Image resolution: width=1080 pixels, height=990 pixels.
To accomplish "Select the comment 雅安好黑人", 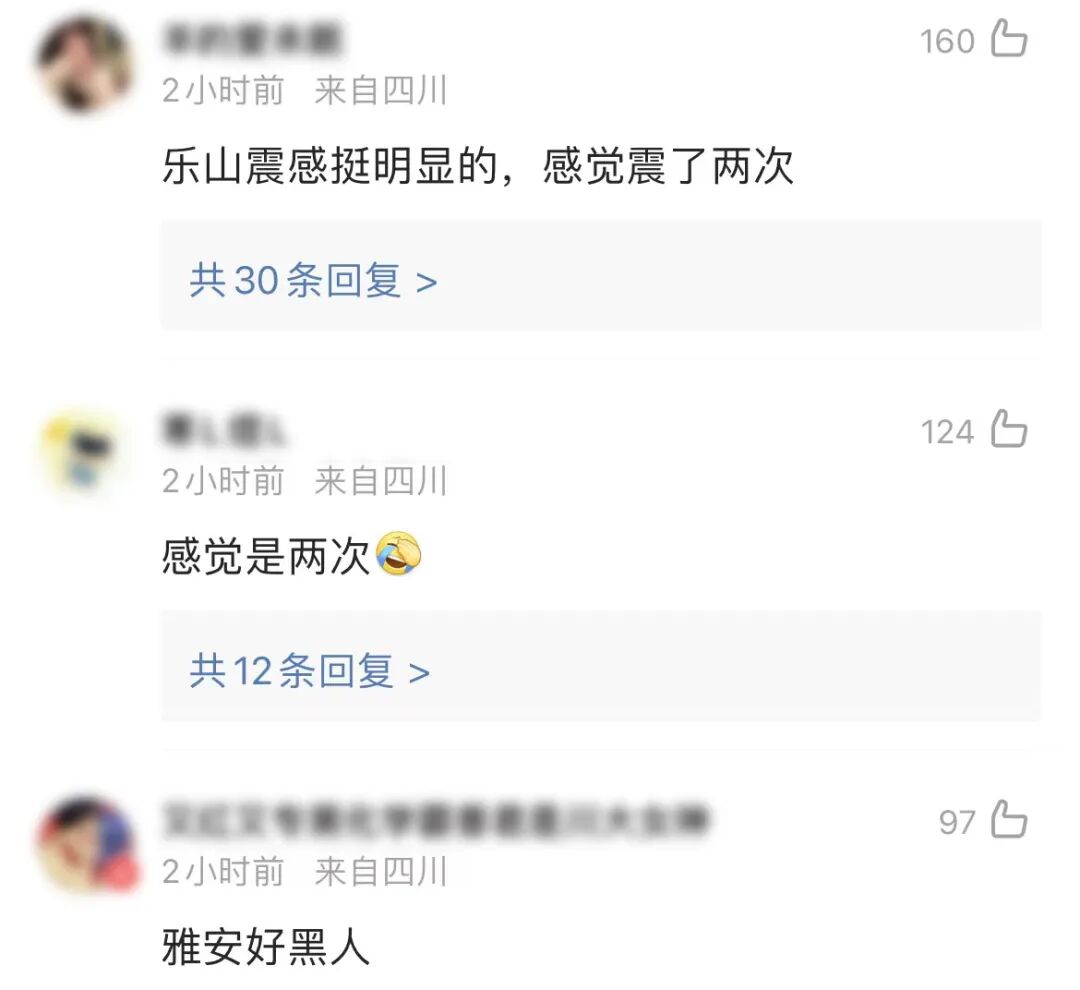I will 266,947.
